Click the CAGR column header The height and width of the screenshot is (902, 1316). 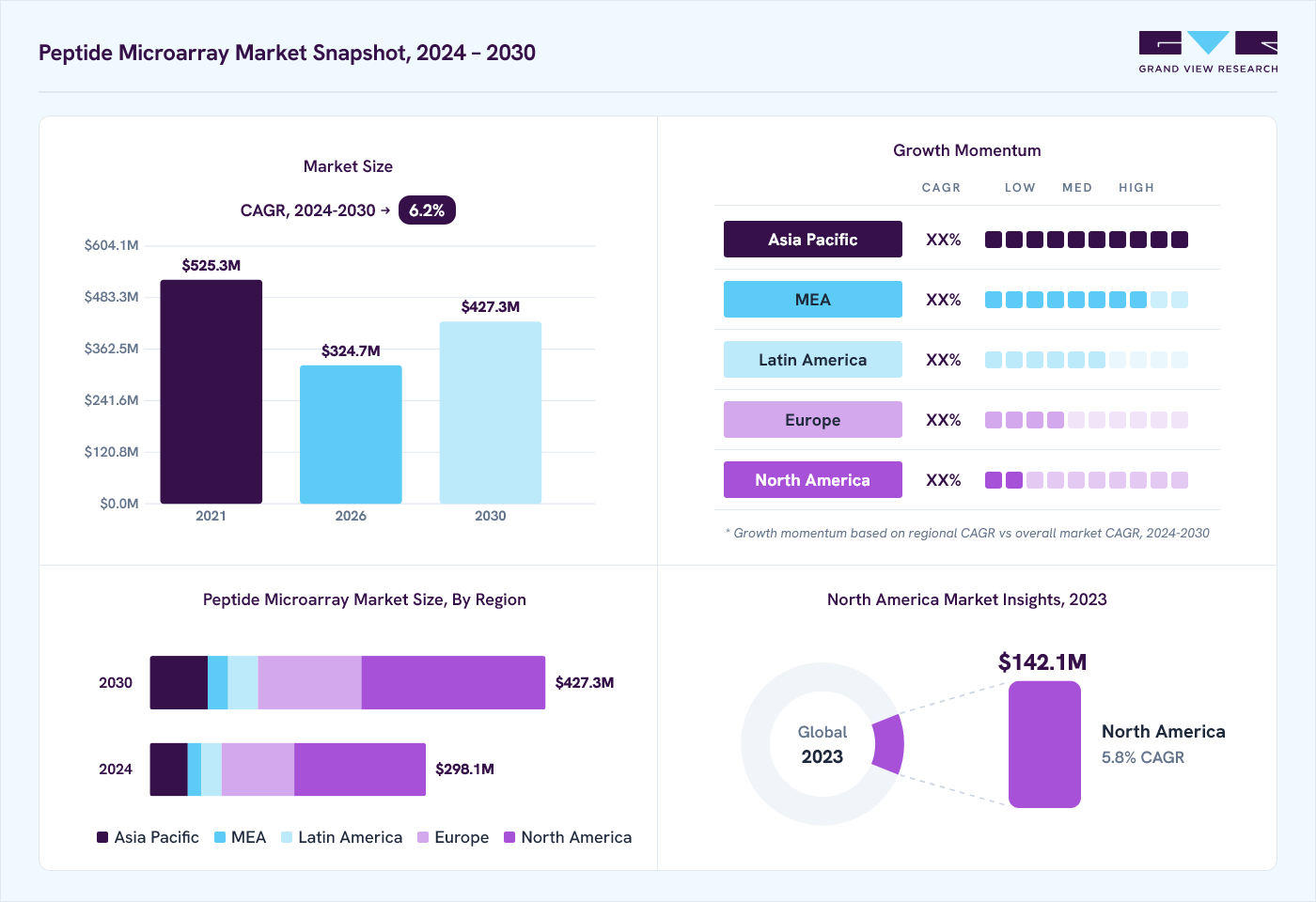tap(941, 188)
